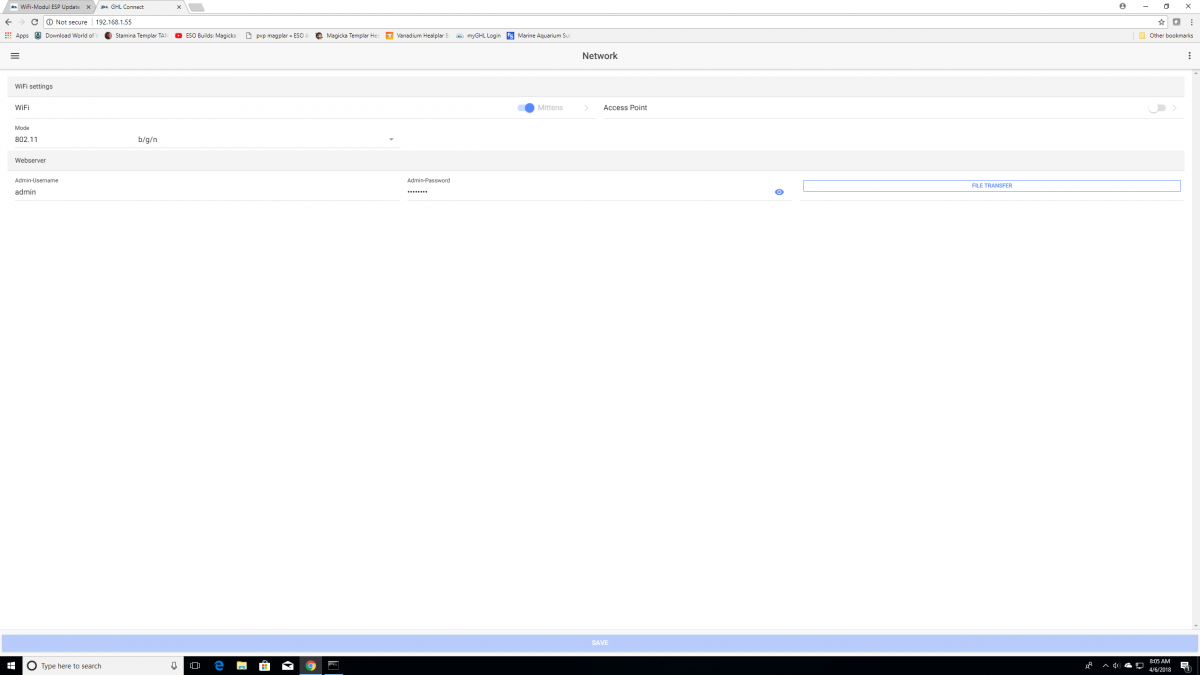Reload the current page
Viewport: 1200px width, 675px height.
pyautogui.click(x=35, y=21)
